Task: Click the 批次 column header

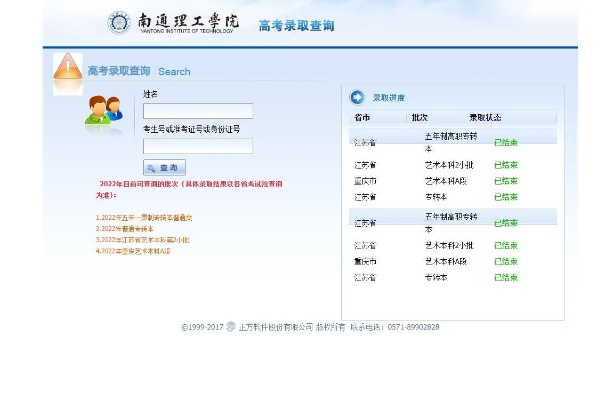Action: [419, 117]
